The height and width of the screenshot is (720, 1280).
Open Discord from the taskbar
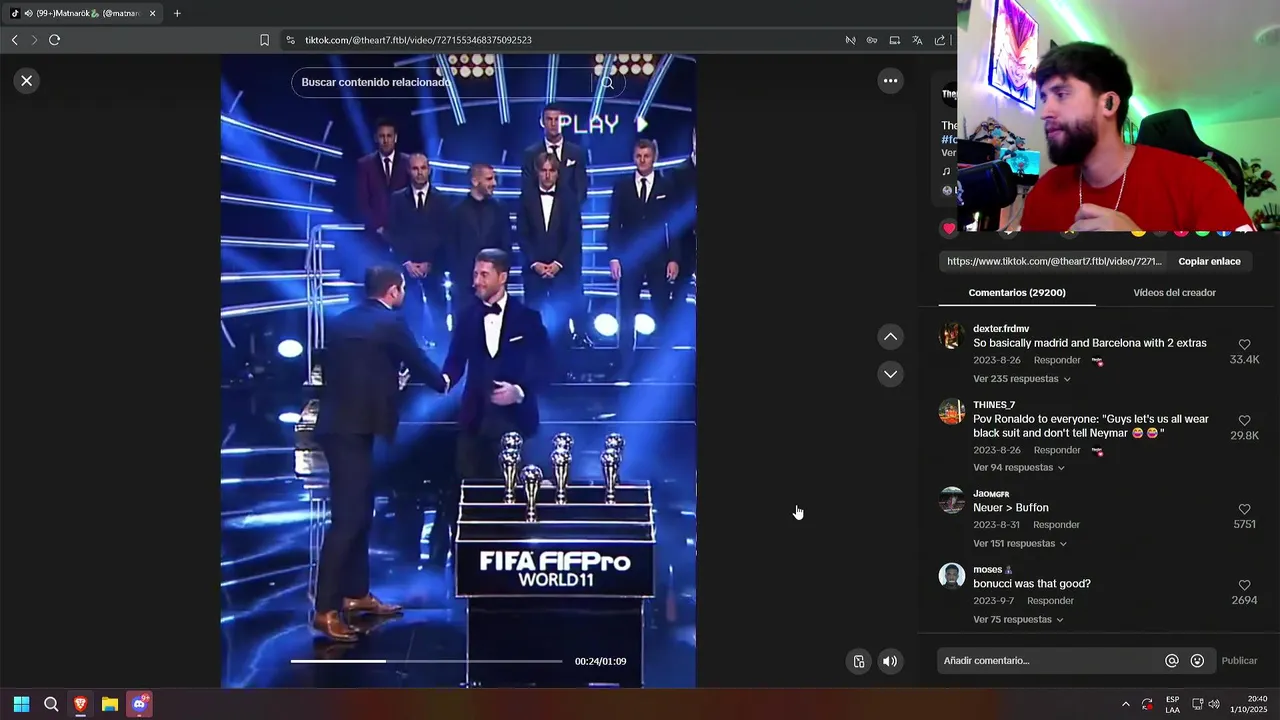coord(140,704)
